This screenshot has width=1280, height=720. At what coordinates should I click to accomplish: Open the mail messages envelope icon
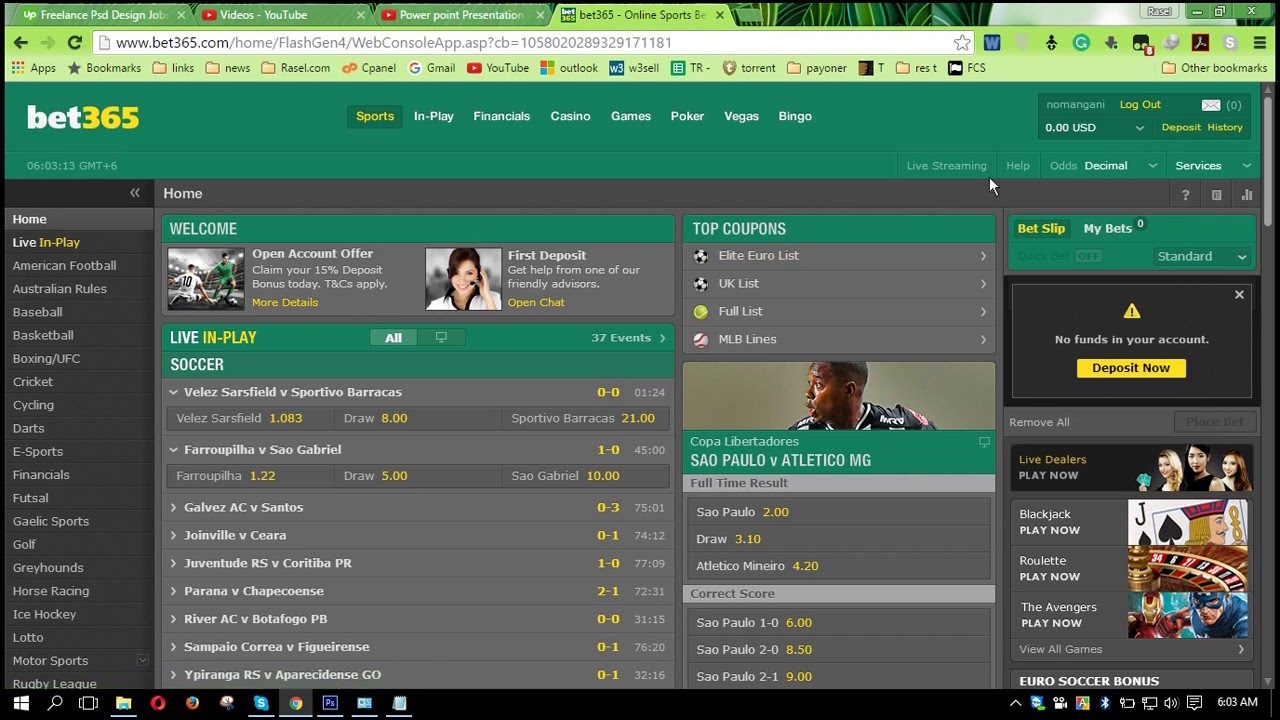tap(1211, 105)
